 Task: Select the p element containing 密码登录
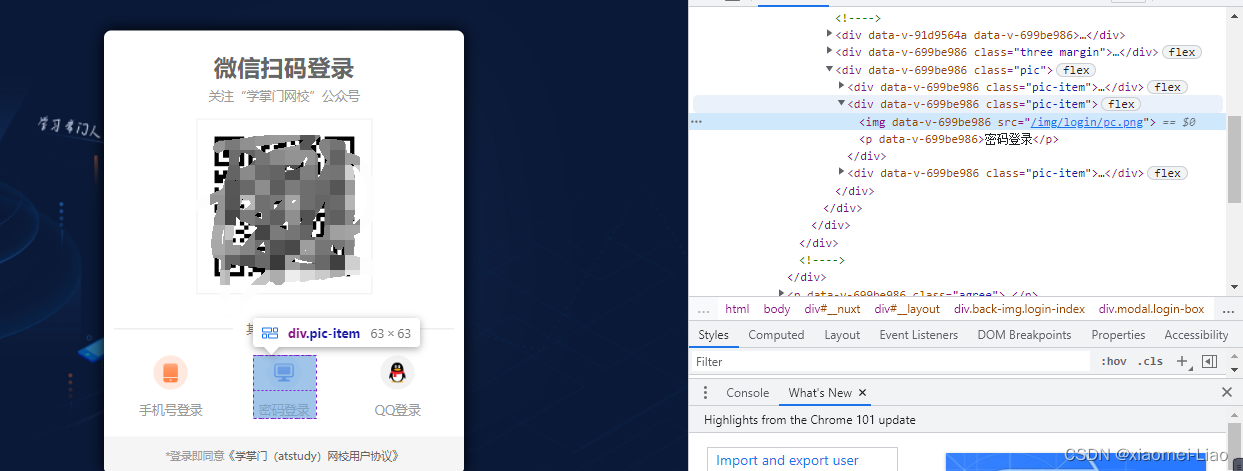(x=958, y=139)
